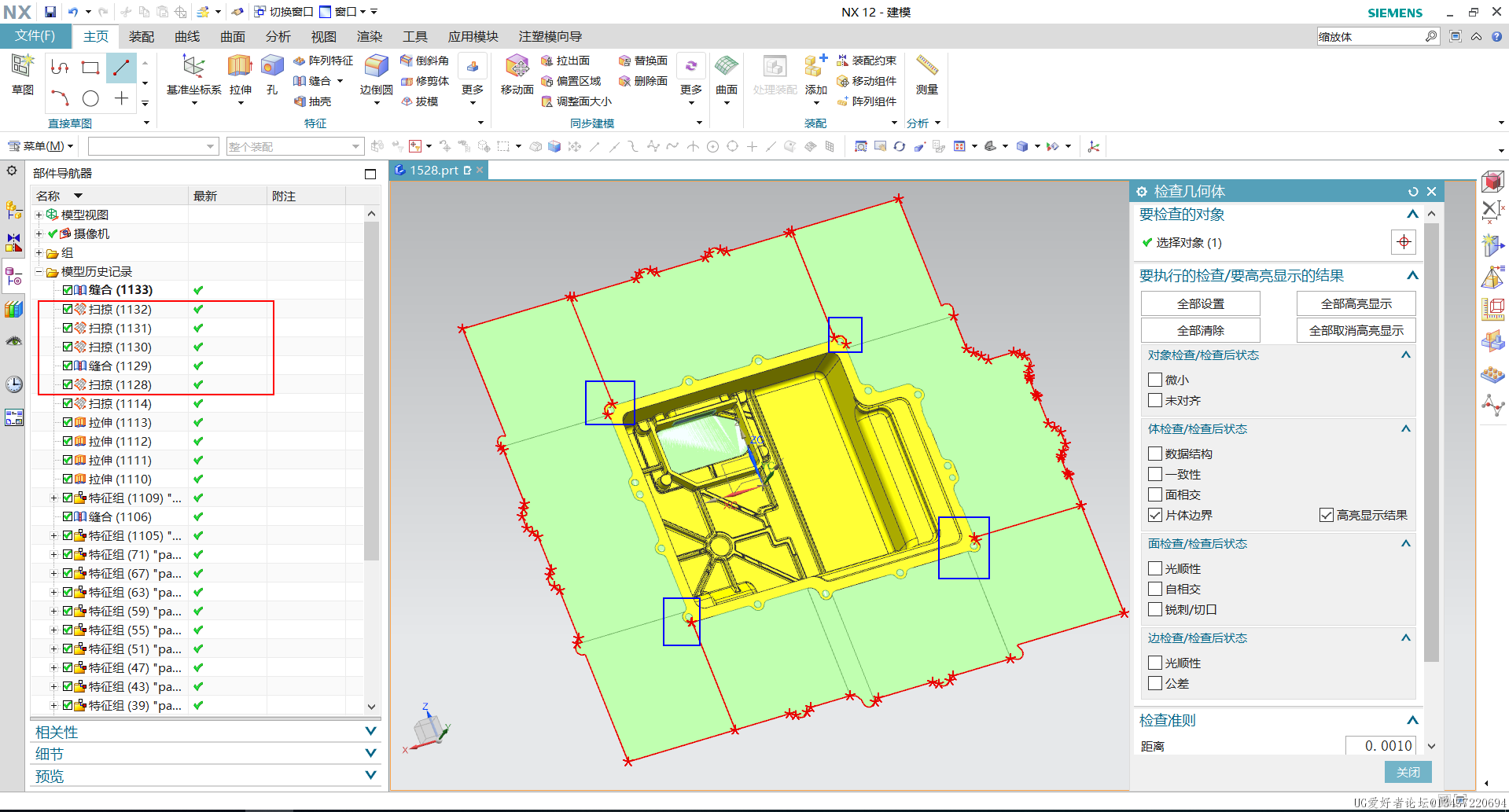Open the 菜单(M) dropdown
The height and width of the screenshot is (812, 1509).
(41, 146)
